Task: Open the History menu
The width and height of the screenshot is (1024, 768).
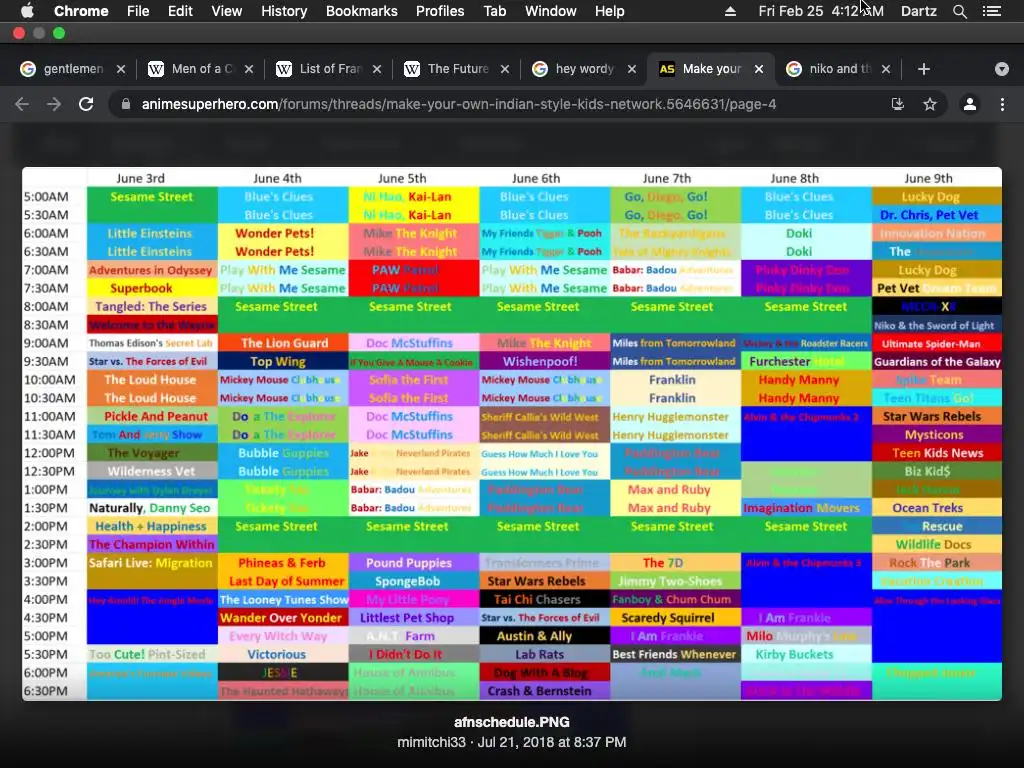Action: (x=284, y=11)
